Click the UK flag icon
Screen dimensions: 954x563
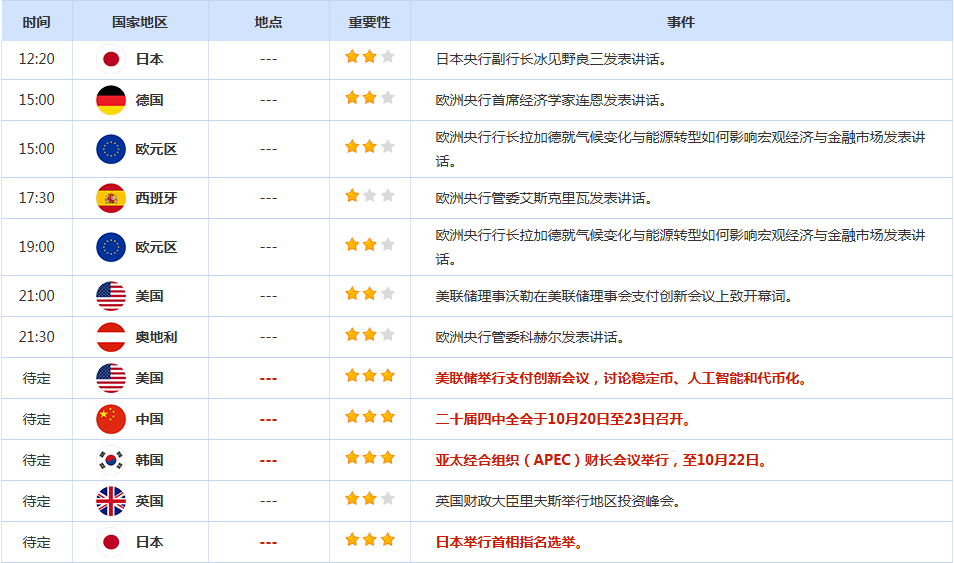(111, 501)
